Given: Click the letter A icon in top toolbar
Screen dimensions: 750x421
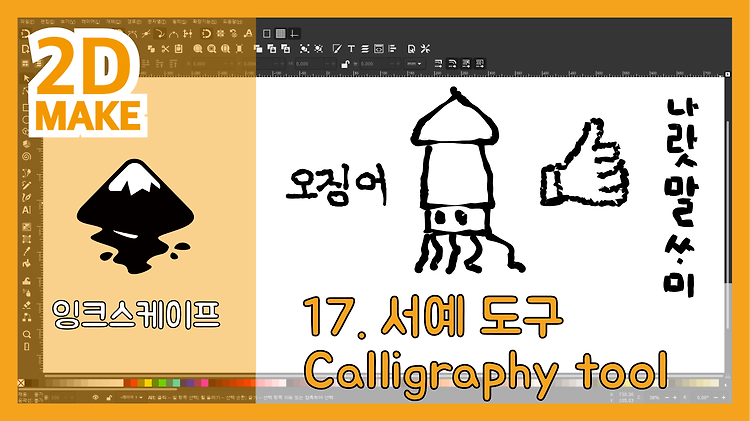Looking at the screenshot, I should click(x=248, y=33).
